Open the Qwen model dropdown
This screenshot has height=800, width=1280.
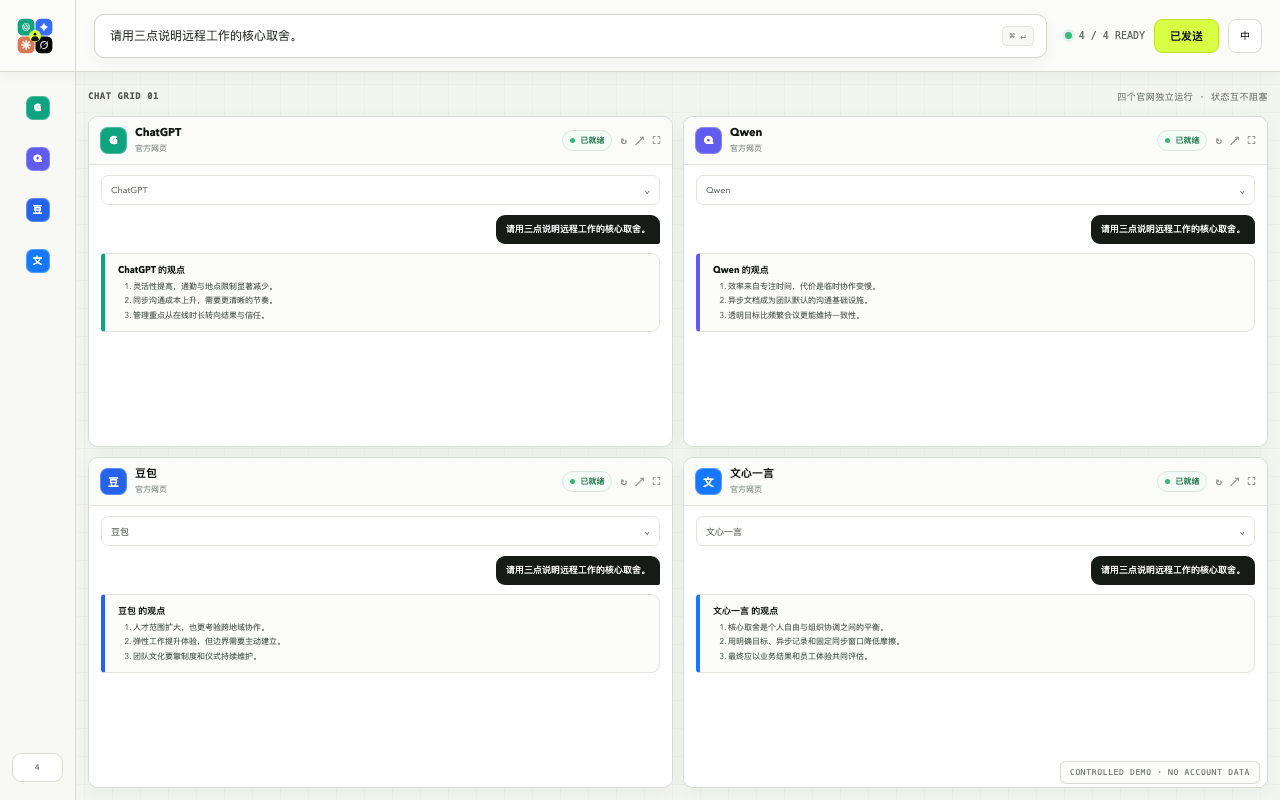[975, 190]
